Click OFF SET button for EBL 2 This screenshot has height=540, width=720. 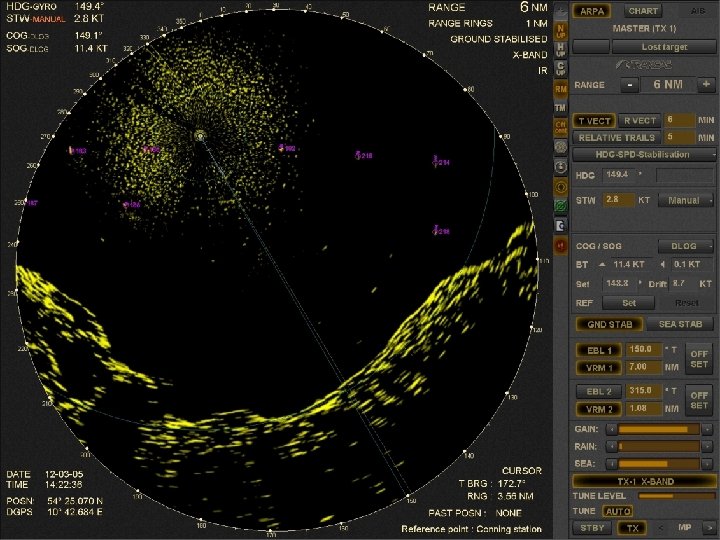coord(699,400)
